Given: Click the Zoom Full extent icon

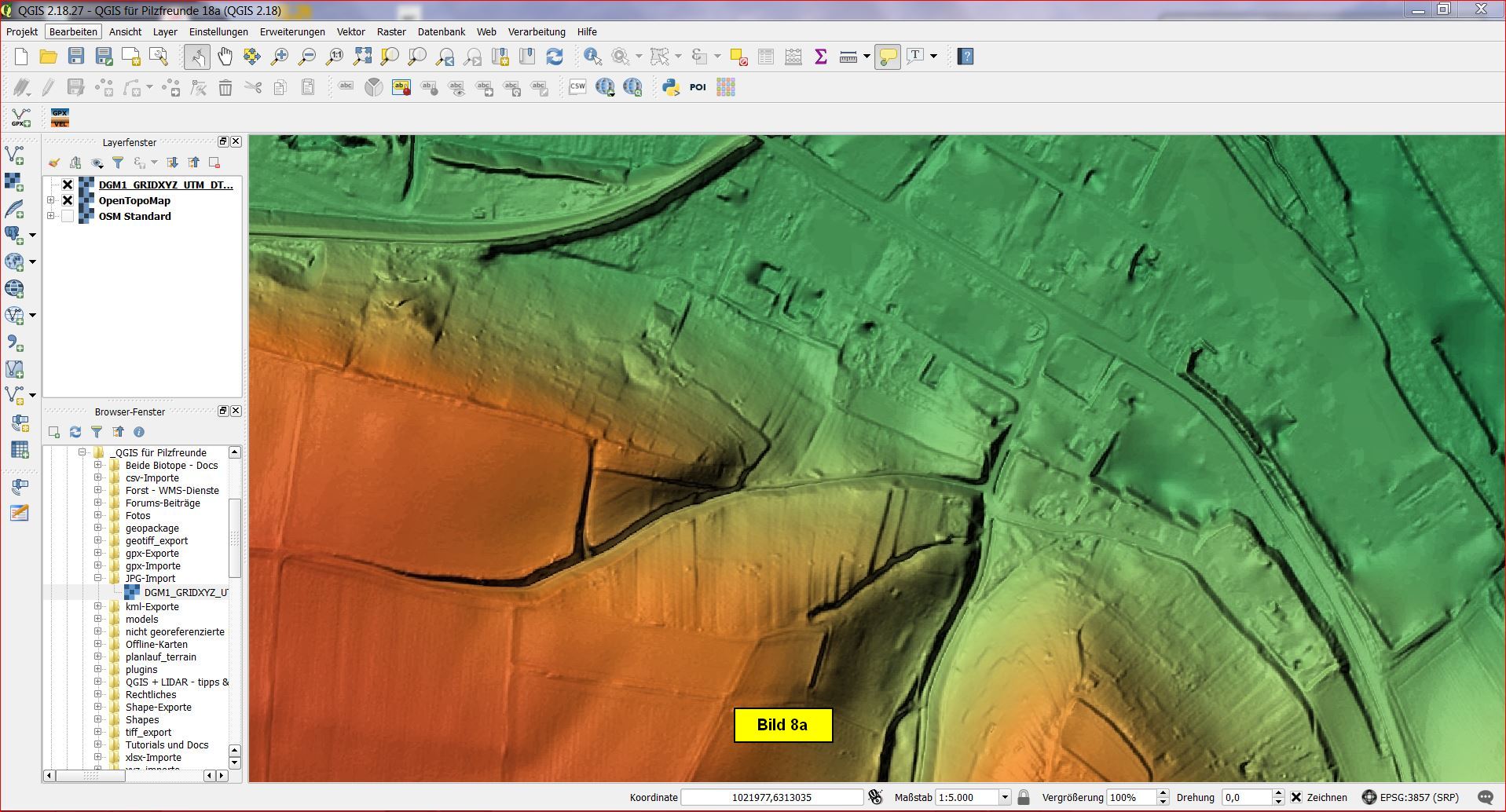Looking at the screenshot, I should pos(362,57).
